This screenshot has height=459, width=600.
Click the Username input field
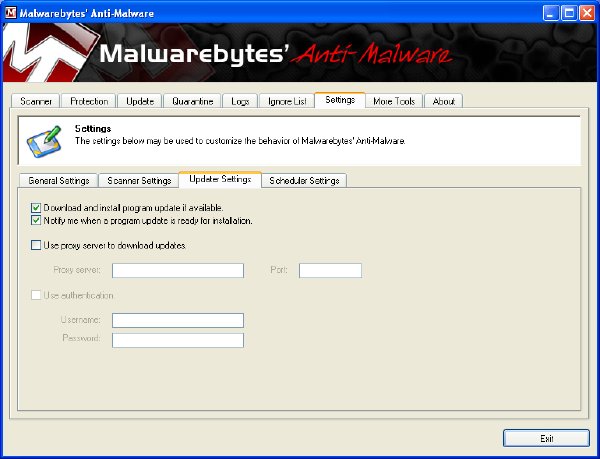(x=178, y=321)
